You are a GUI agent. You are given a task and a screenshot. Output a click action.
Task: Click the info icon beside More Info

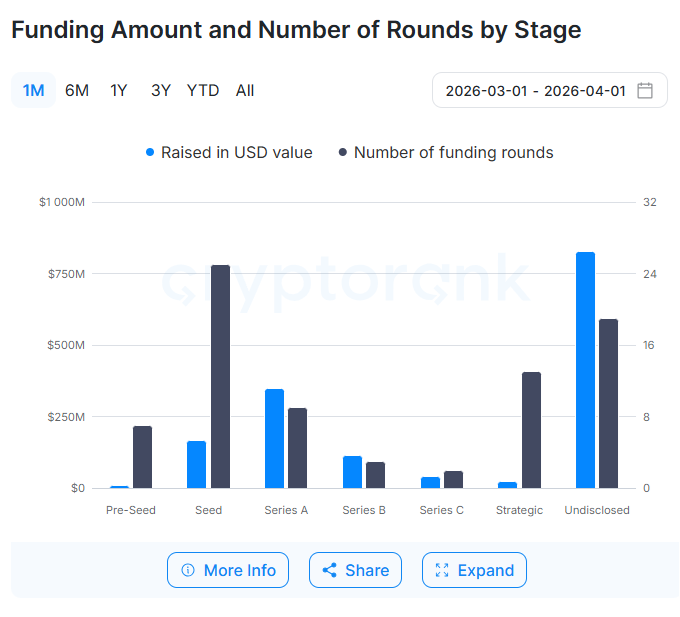[x=188, y=570]
